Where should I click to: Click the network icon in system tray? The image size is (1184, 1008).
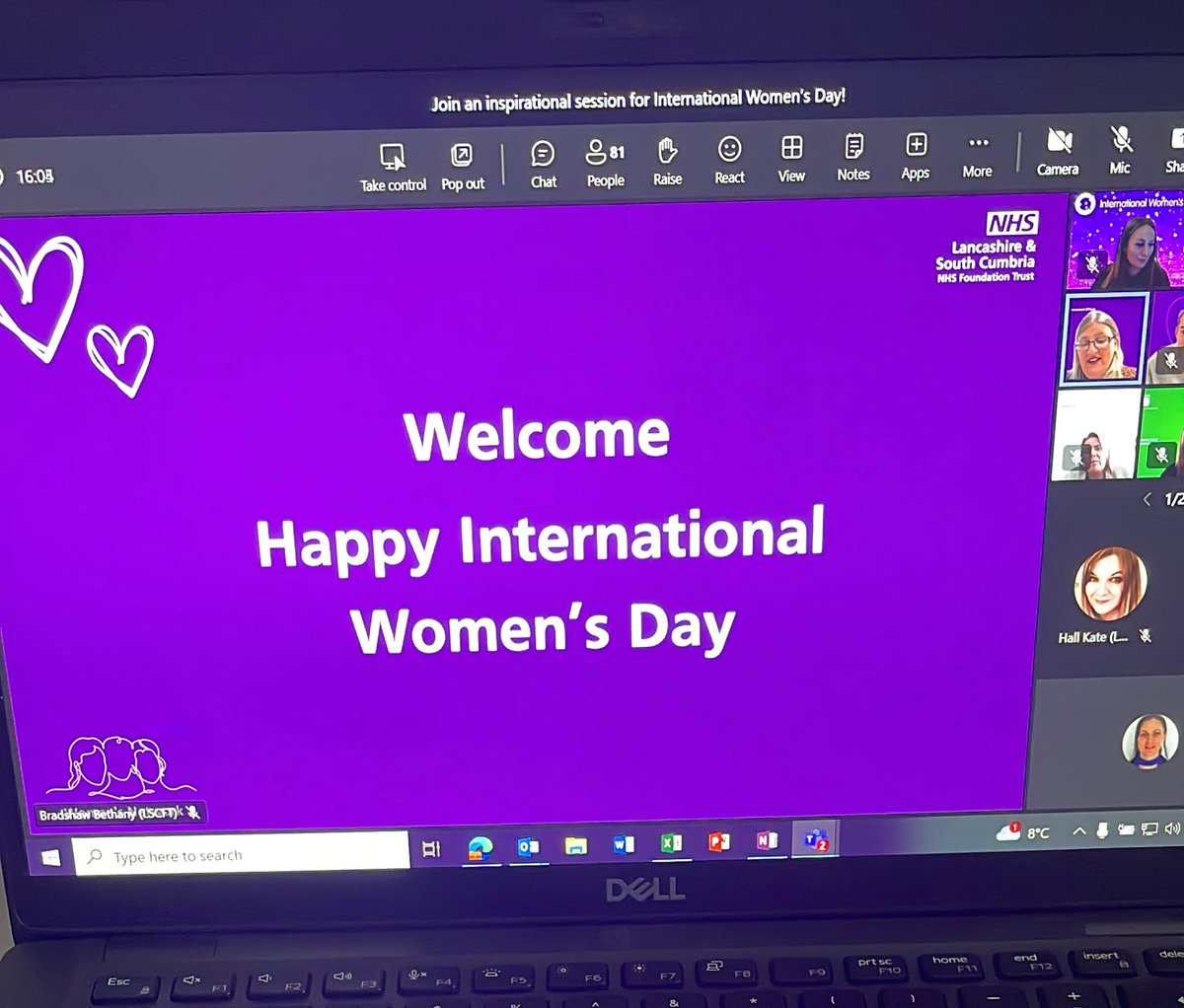click(x=1149, y=829)
